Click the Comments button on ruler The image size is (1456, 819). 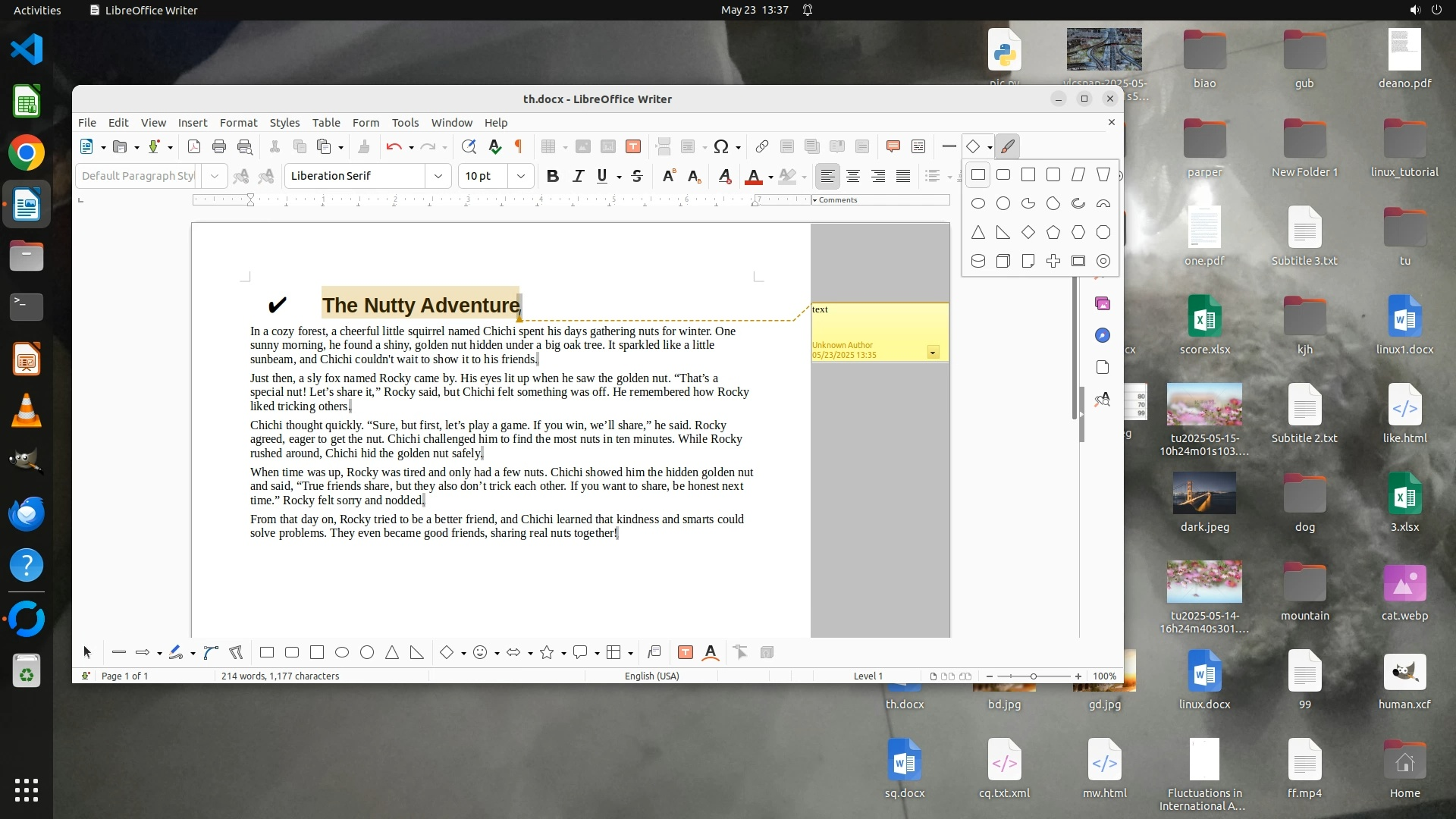click(x=835, y=200)
